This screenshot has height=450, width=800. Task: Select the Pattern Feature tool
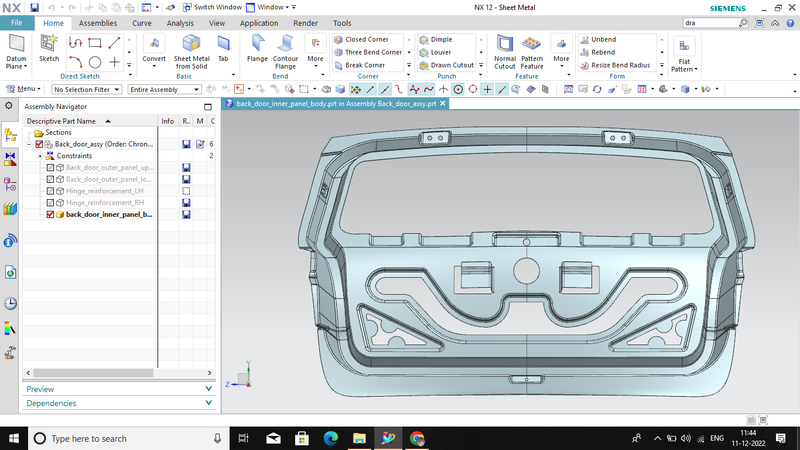click(x=532, y=52)
